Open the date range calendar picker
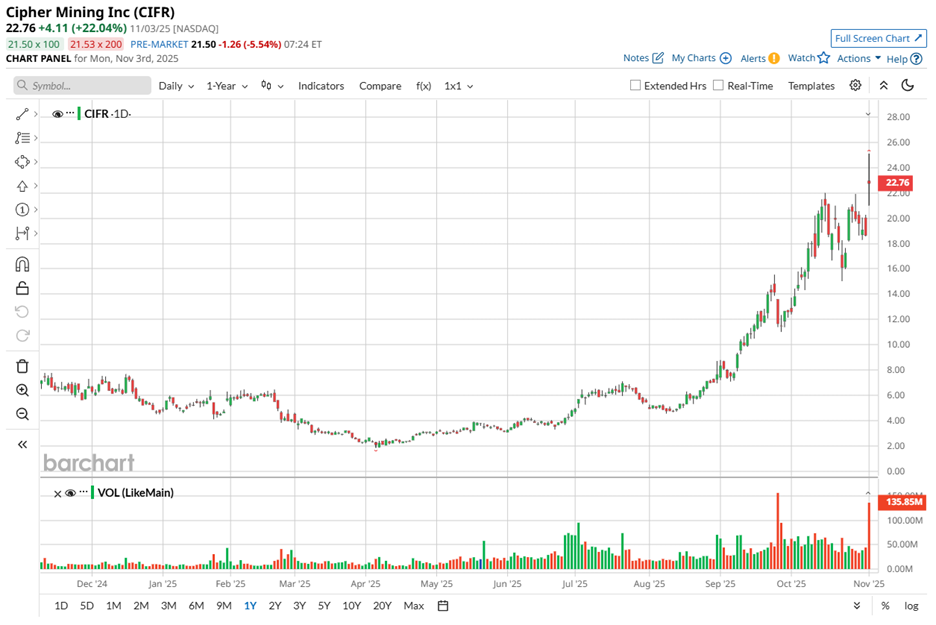The image size is (936, 625). click(443, 606)
